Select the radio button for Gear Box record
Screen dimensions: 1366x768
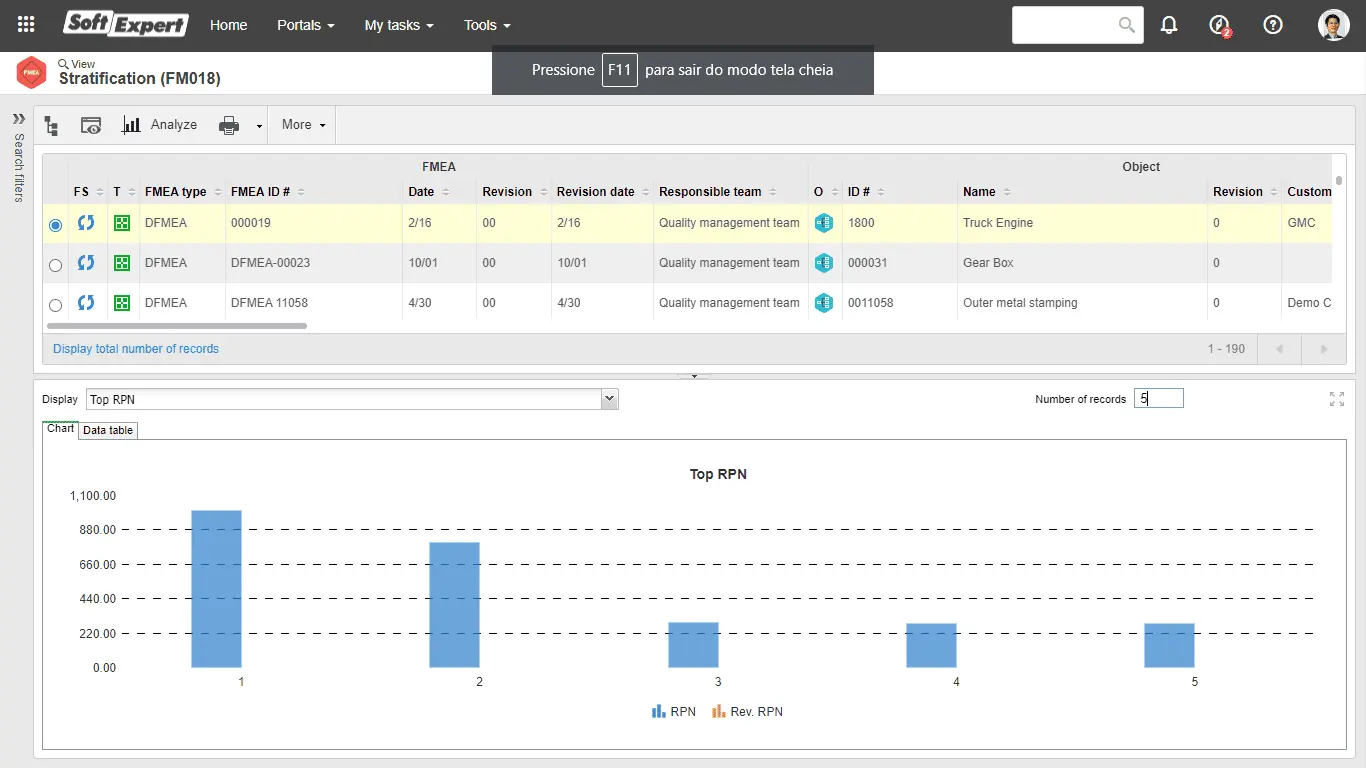point(55,263)
